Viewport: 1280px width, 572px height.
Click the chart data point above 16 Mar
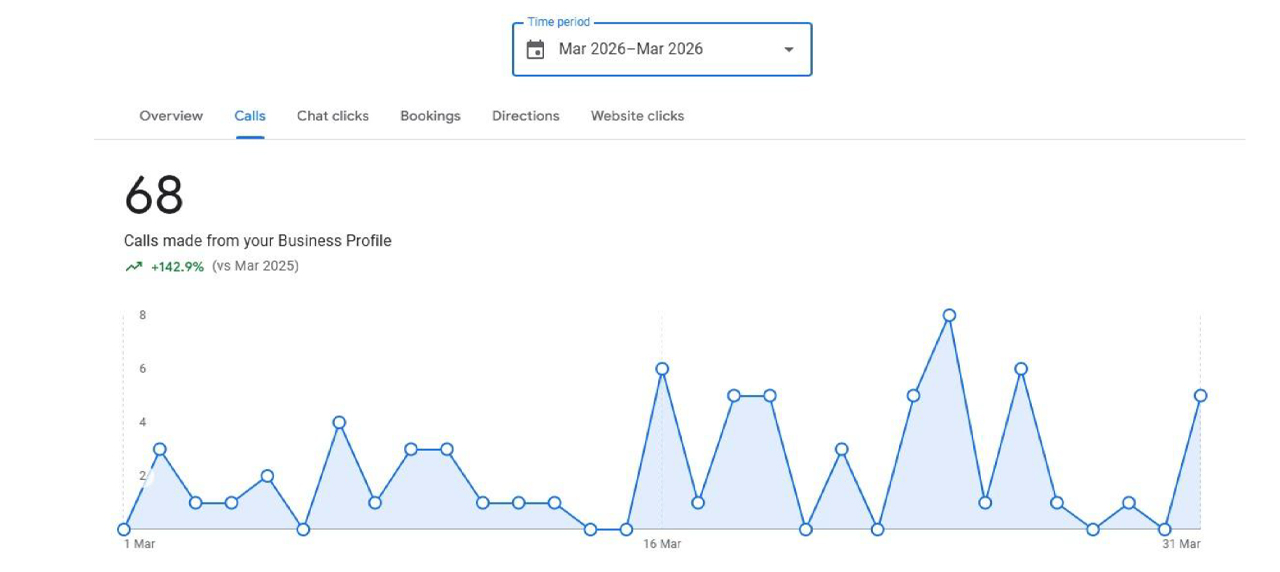662,369
